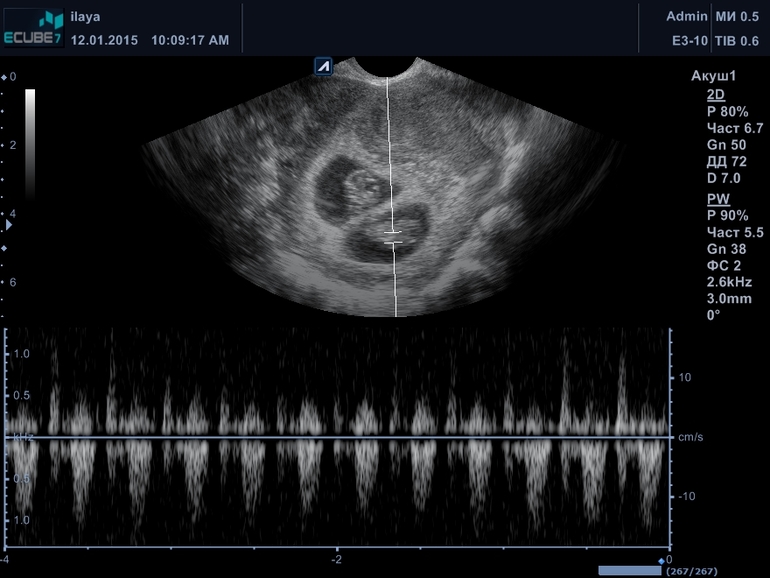Open the Акуш1 preset label
The width and height of the screenshot is (770, 578).
point(713,76)
